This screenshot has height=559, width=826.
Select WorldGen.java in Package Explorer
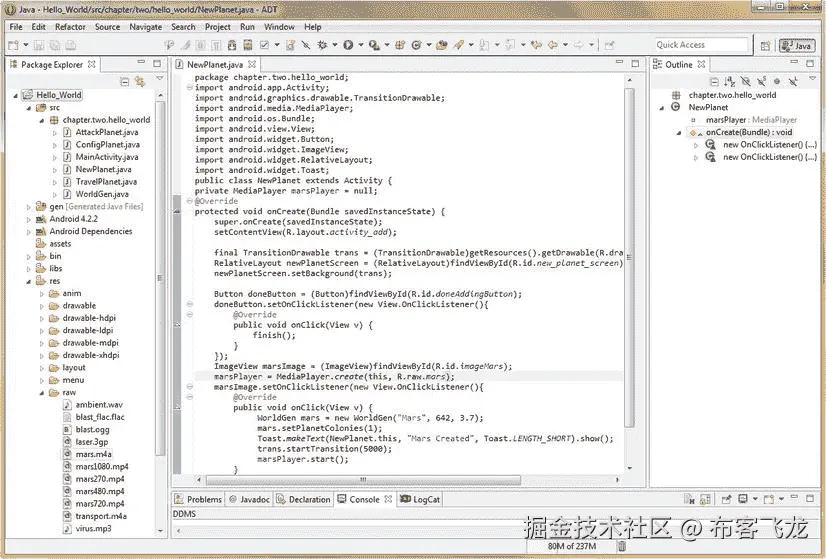click(102, 194)
